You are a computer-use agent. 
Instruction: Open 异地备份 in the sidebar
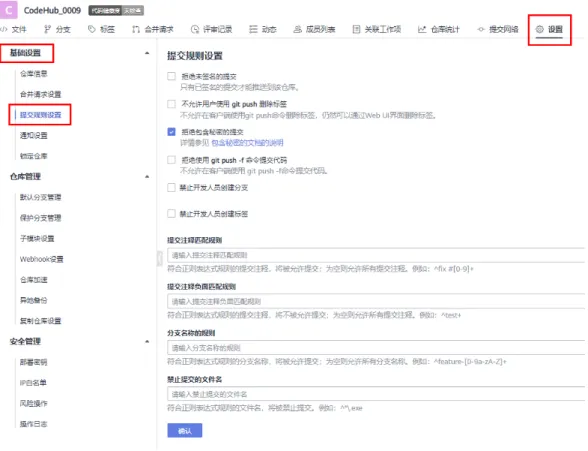[x=34, y=300]
